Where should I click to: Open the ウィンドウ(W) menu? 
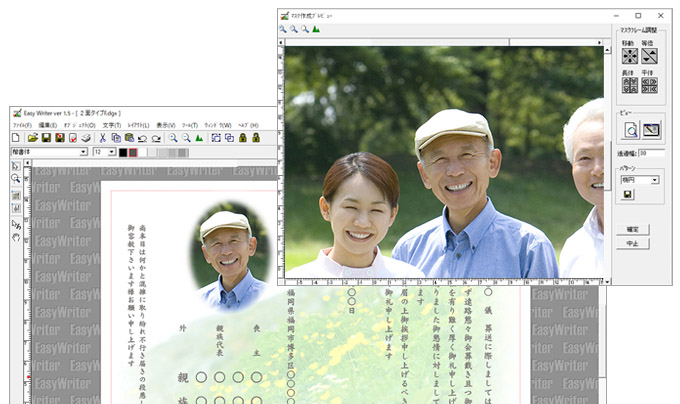[x=218, y=125]
